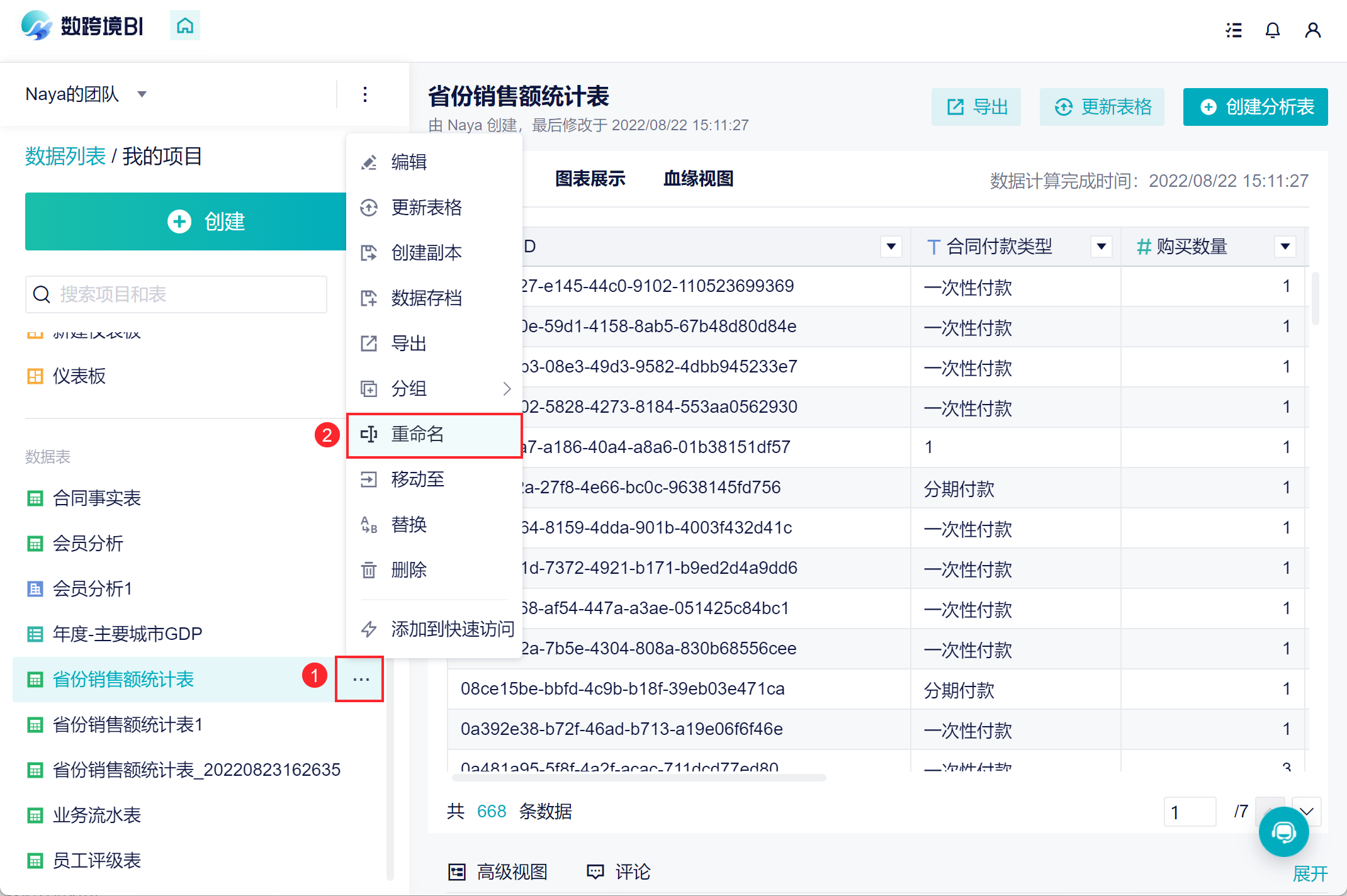Viewport: 1347px width, 896px height.
Task: Open the 购买数量 column dropdown arrow
Action: 1285,246
